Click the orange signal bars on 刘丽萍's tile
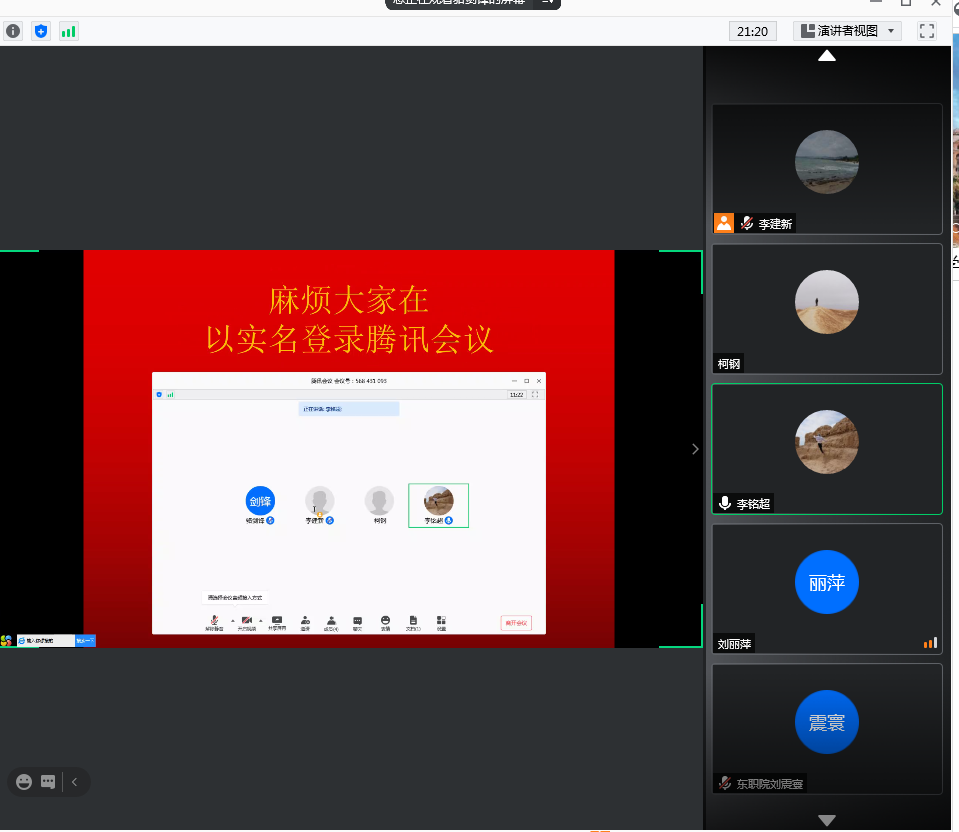The image size is (959, 832). pos(930,643)
